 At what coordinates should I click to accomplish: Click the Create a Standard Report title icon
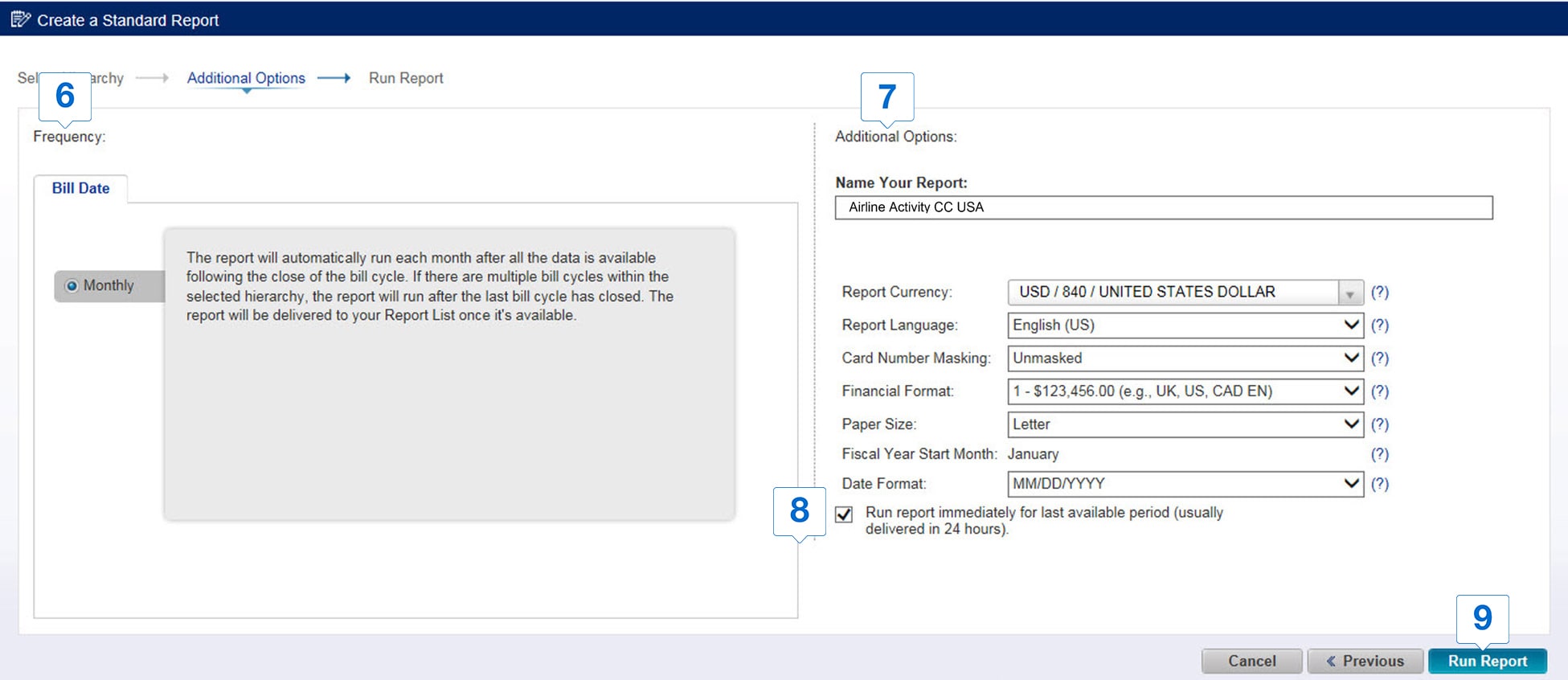point(20,19)
